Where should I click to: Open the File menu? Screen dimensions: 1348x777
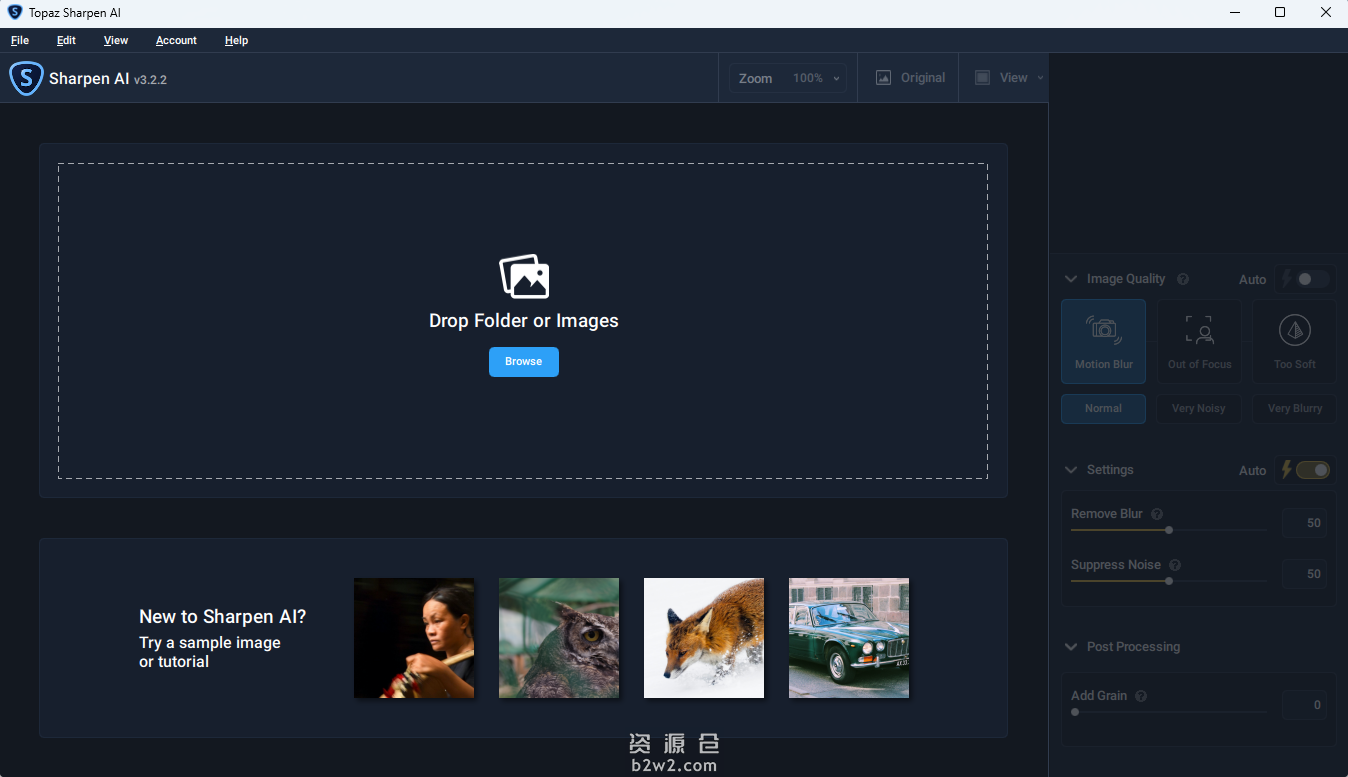point(19,40)
